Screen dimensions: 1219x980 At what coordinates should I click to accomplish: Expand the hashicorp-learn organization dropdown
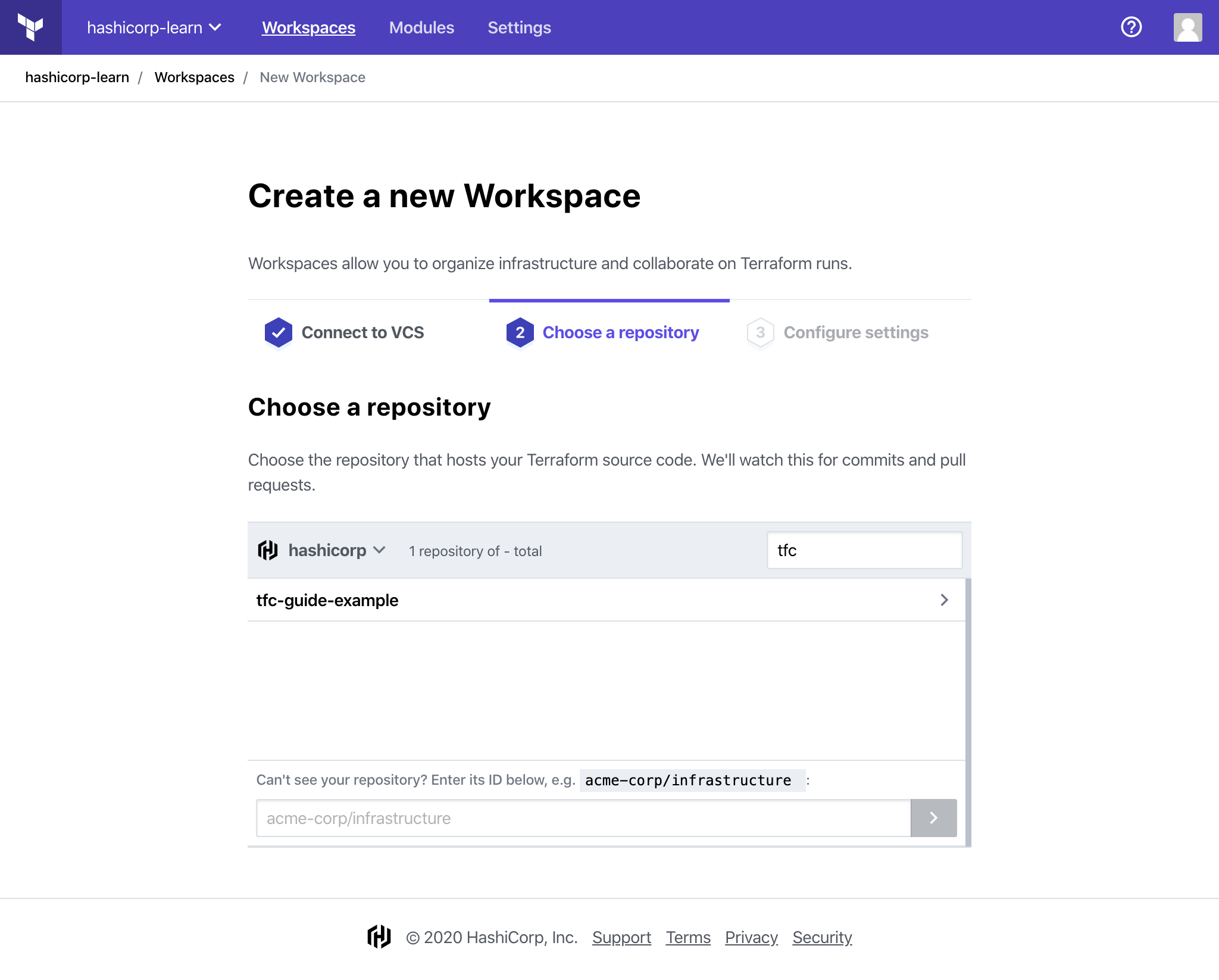pos(154,27)
